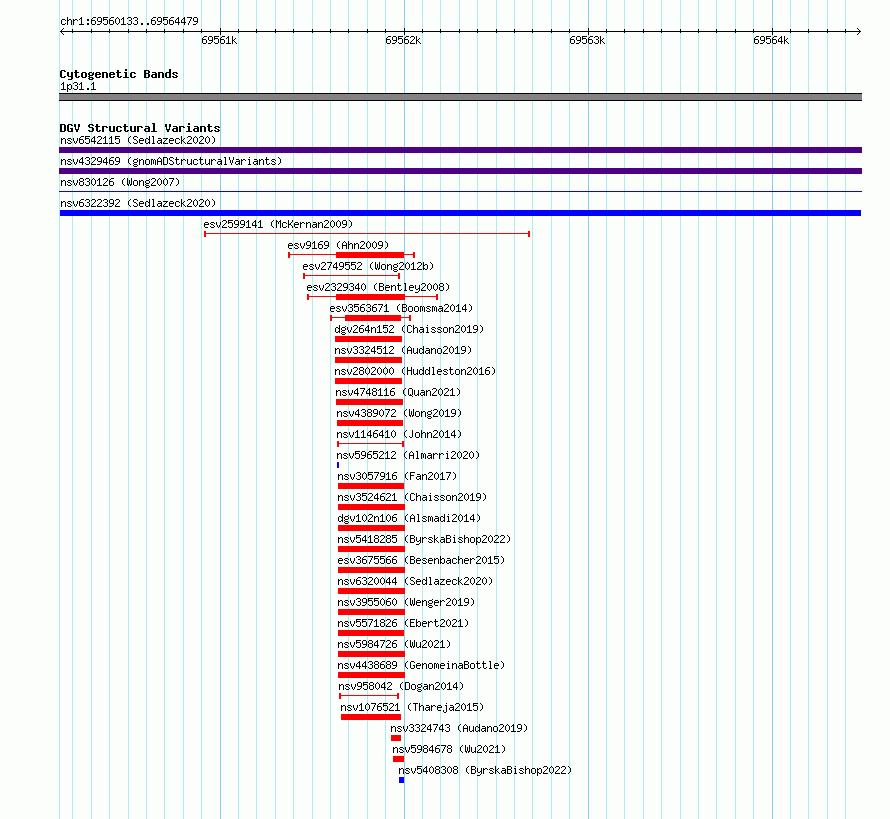Select nsv3524621 (Chaisson2019) label

412,497
